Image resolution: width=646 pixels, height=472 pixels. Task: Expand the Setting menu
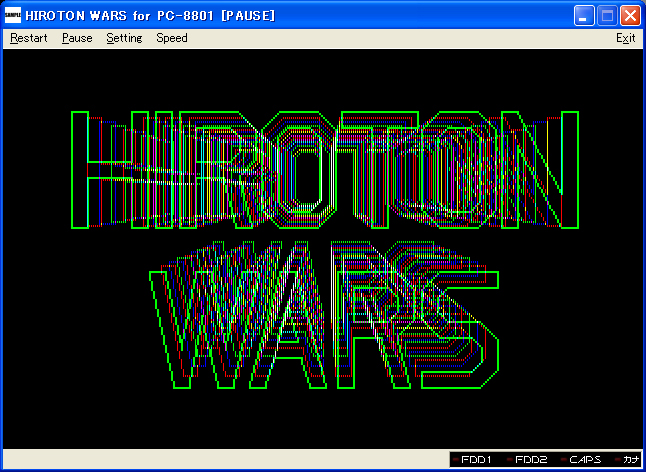pos(124,38)
